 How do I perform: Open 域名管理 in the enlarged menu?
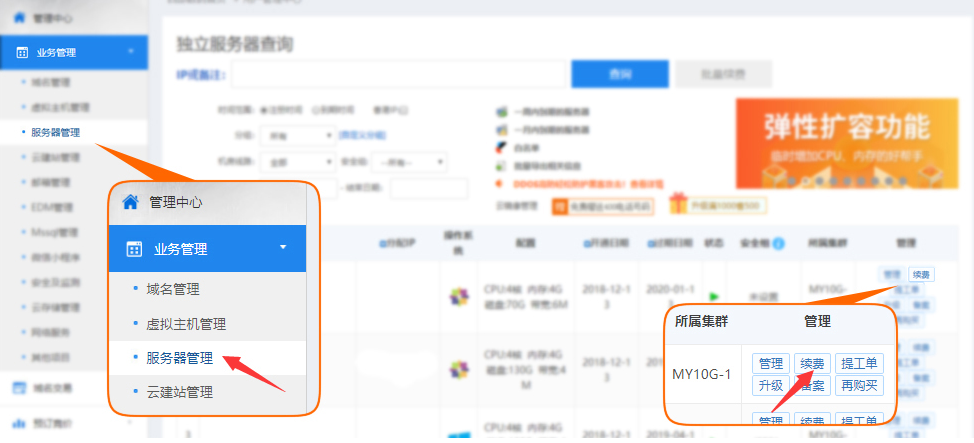[173, 290]
